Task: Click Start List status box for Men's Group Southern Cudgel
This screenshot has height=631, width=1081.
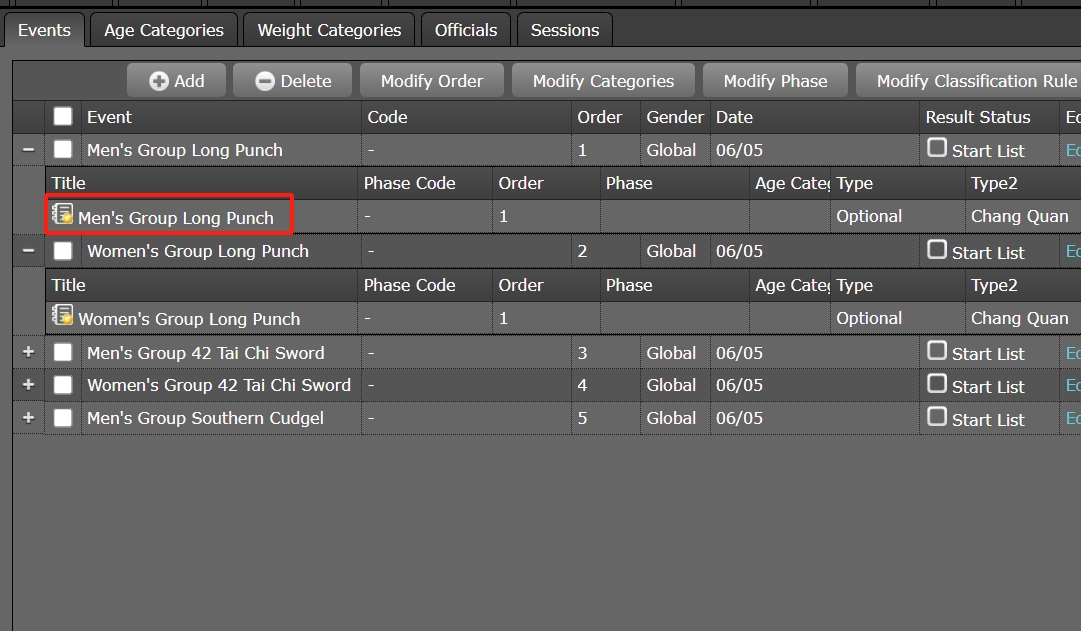Action: click(937, 416)
